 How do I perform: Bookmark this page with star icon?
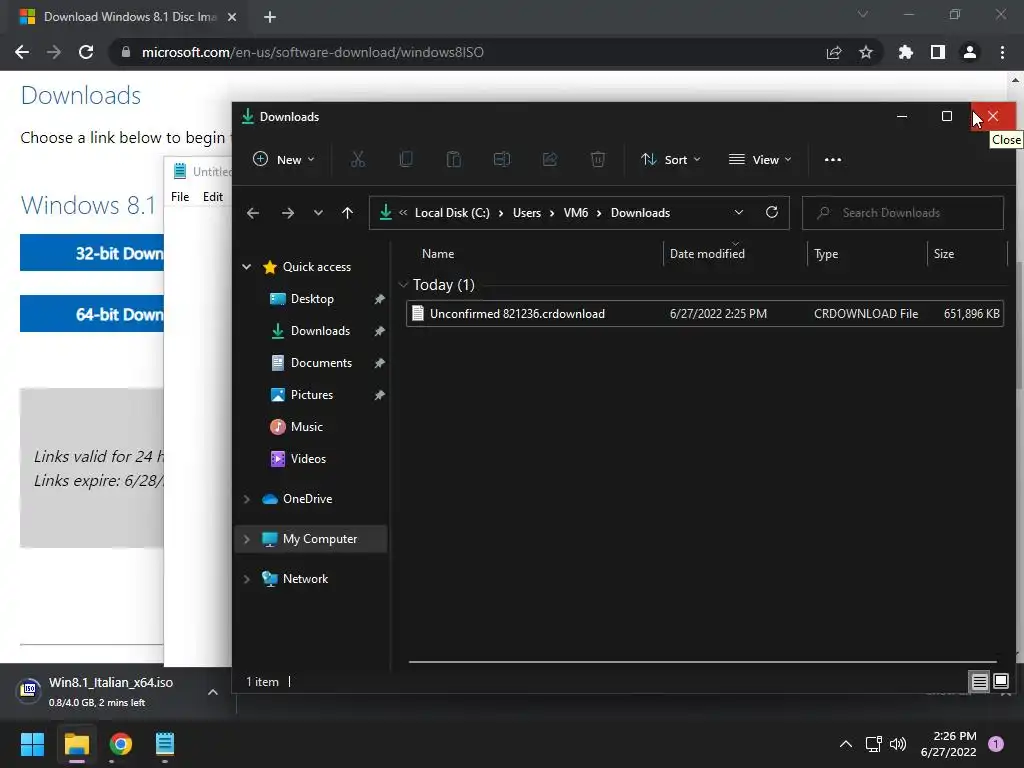pos(866,52)
